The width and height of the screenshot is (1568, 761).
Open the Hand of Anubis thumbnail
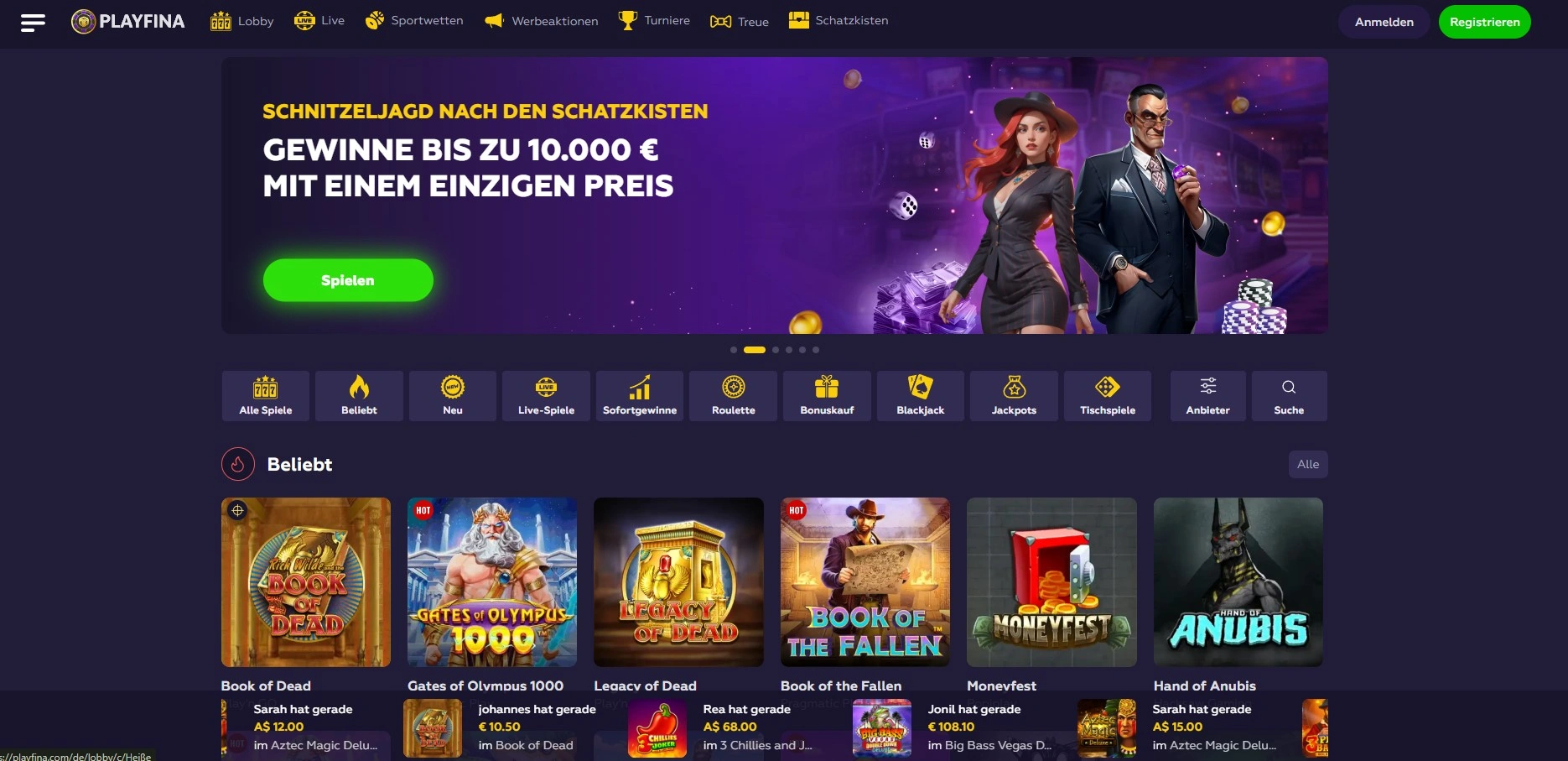[x=1238, y=582]
